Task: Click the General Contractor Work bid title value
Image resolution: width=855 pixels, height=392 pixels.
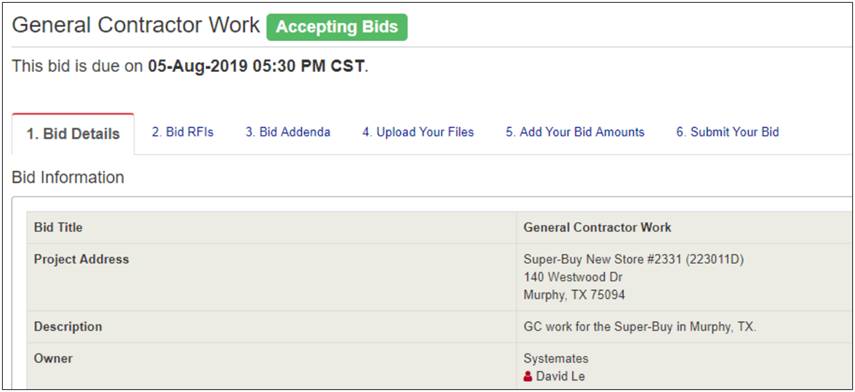Action: [598, 227]
